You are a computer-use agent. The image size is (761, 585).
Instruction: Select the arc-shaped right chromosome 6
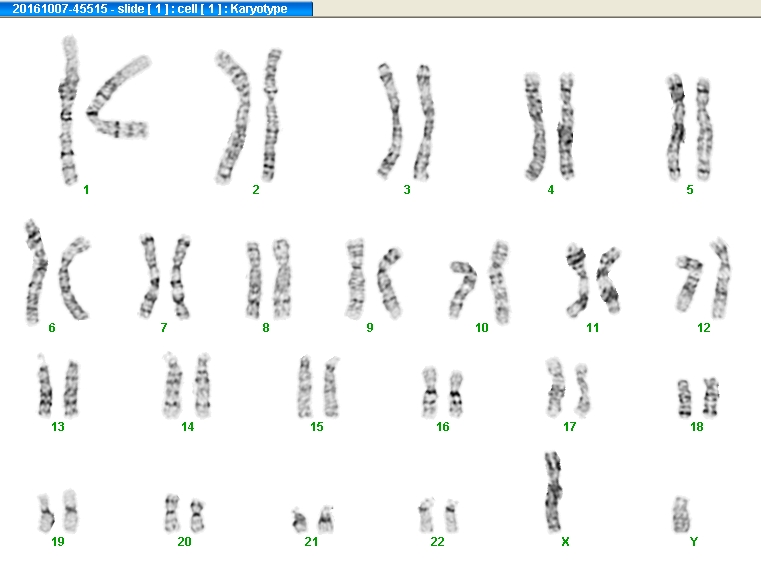point(73,279)
